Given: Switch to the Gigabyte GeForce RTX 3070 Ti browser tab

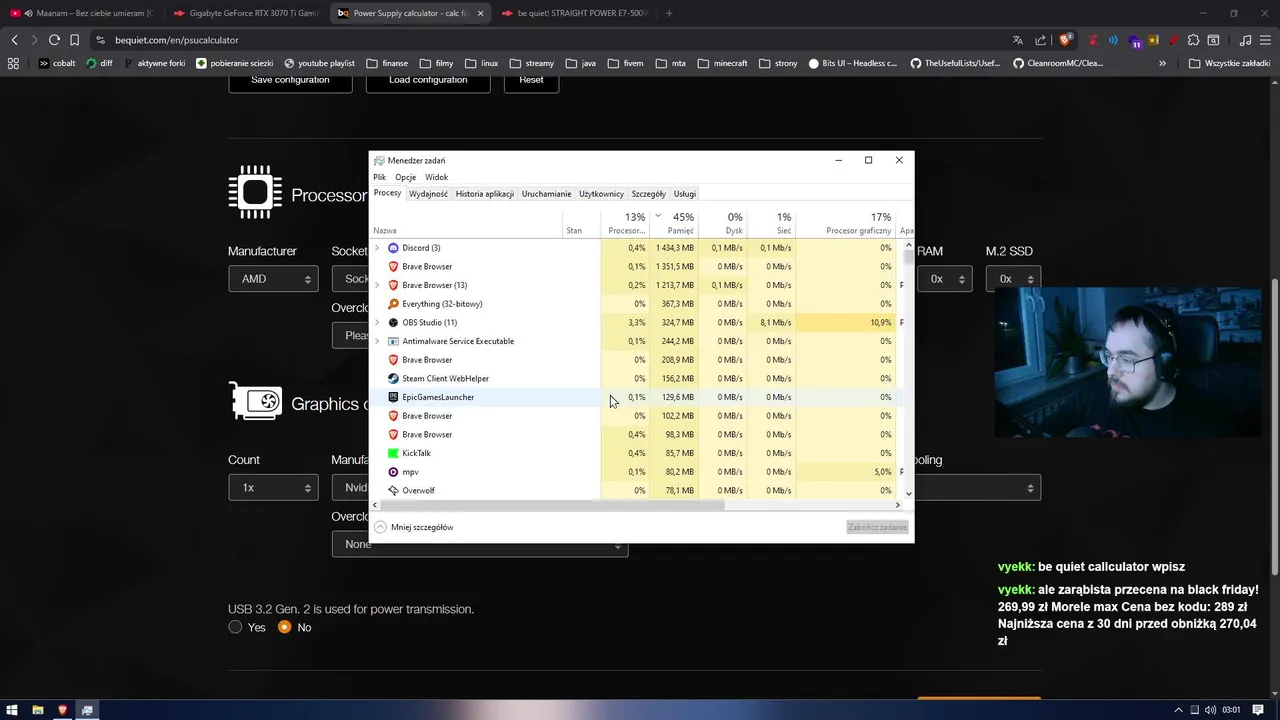Looking at the screenshot, I should tap(245, 13).
